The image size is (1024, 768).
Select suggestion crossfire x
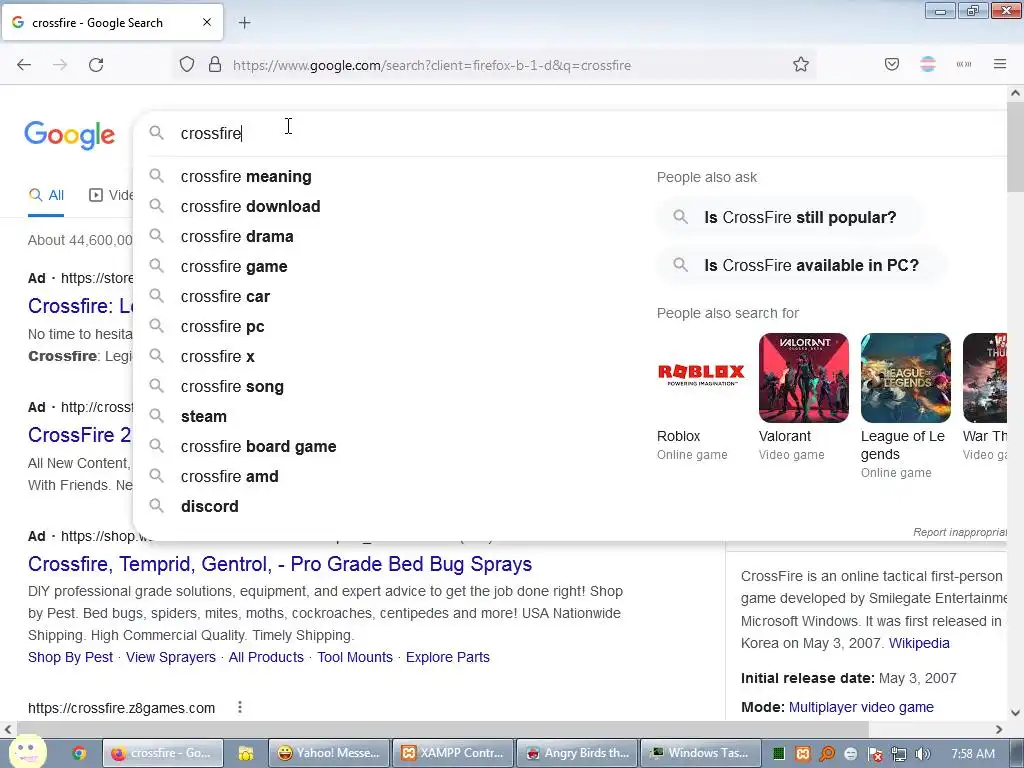217,357
